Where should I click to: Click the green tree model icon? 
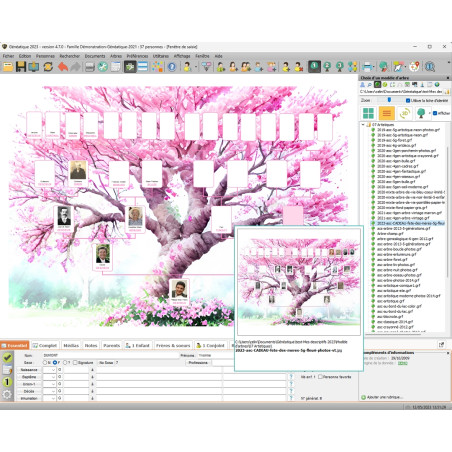pos(421,113)
